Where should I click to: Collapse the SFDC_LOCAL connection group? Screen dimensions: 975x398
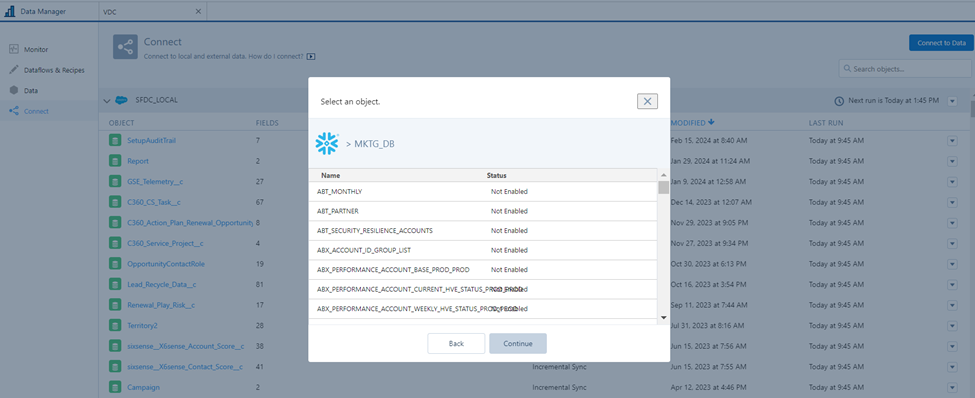[x=106, y=100]
